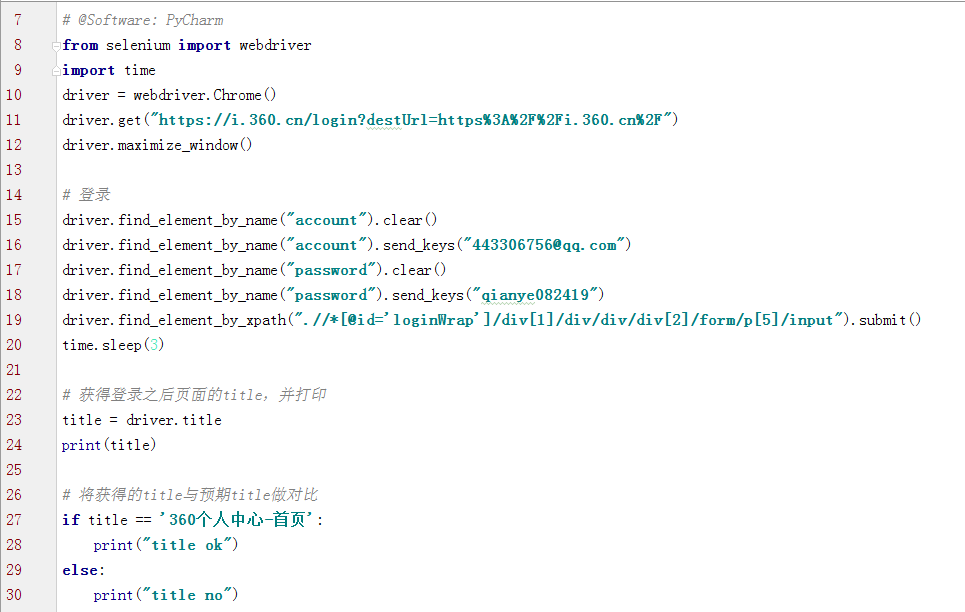Screen dimensions: 965x612
Task: Click line number 10 in the gutter
Action: (14, 95)
